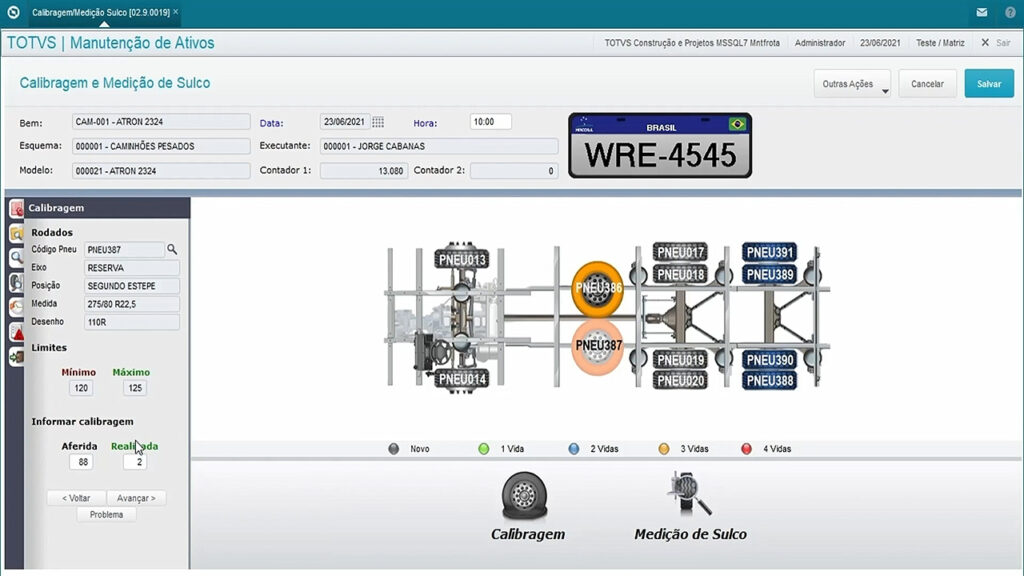Click the folder search sidebar icon
The image size is (1024, 576).
click(x=16, y=233)
